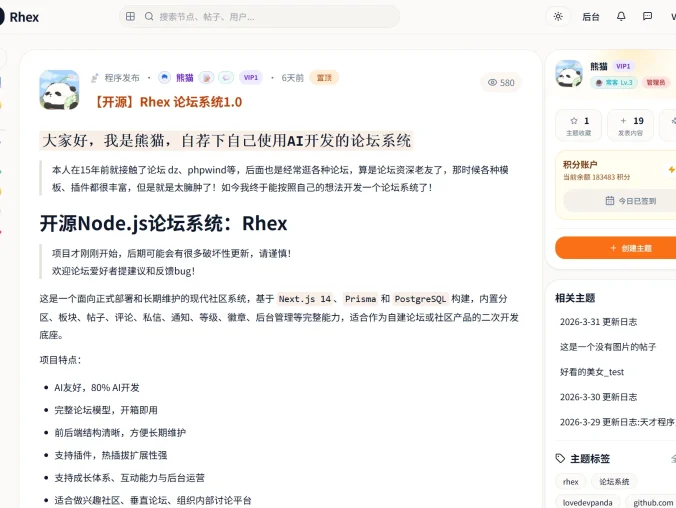Click the tag icon beside 主题标签
This screenshot has width=676, height=508.
tap(560, 458)
